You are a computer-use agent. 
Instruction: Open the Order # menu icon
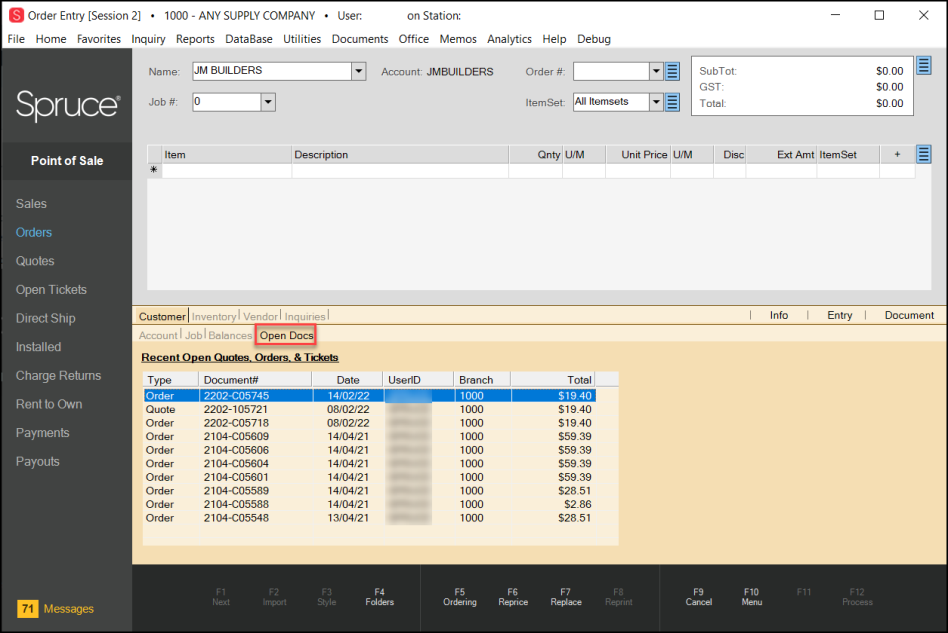(672, 71)
